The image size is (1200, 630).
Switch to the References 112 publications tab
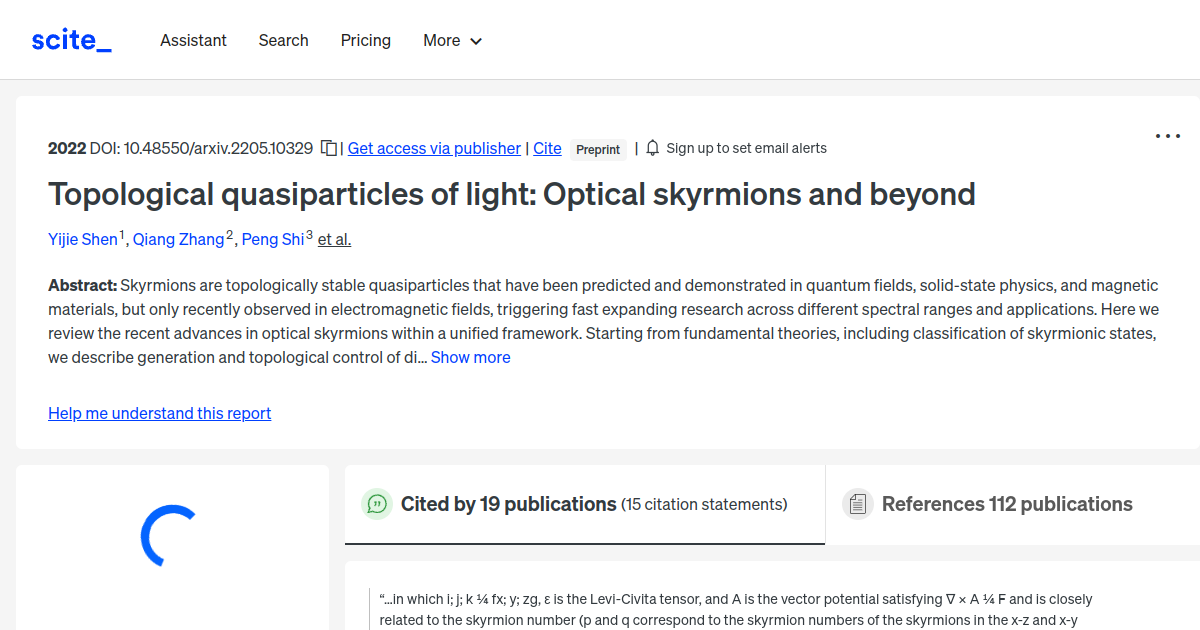(x=1007, y=504)
